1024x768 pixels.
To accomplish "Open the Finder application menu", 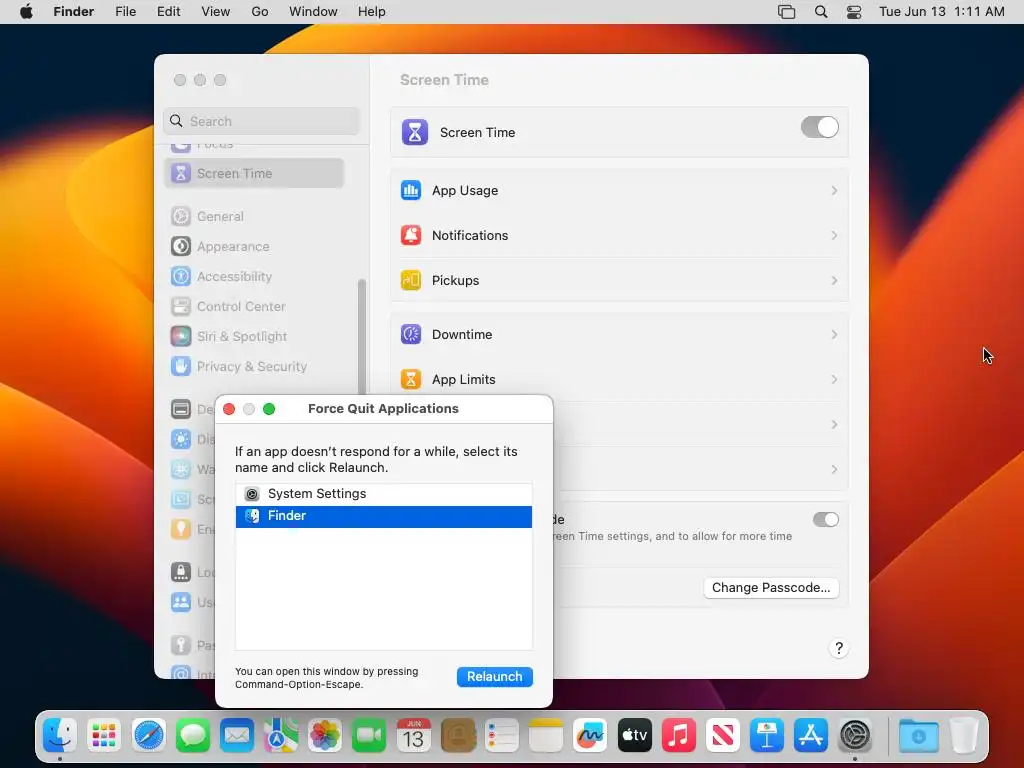I will point(74,12).
